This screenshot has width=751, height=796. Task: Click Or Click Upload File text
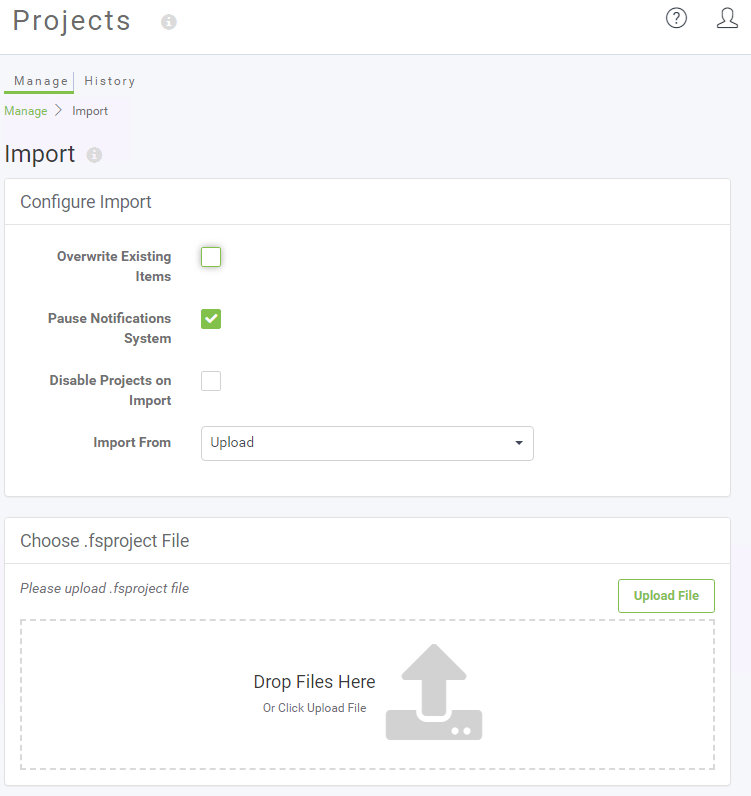314,708
